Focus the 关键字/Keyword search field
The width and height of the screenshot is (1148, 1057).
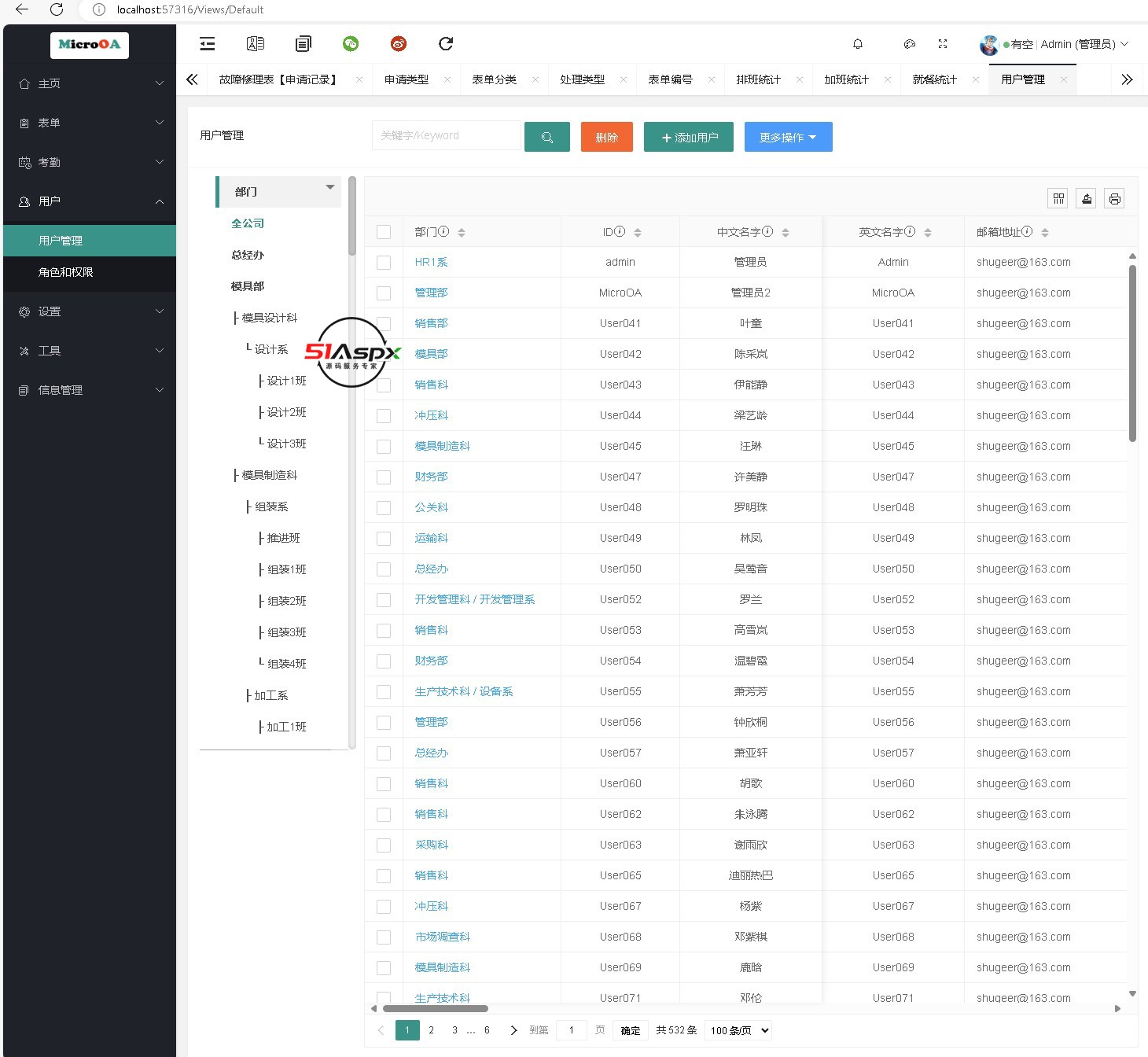[447, 135]
